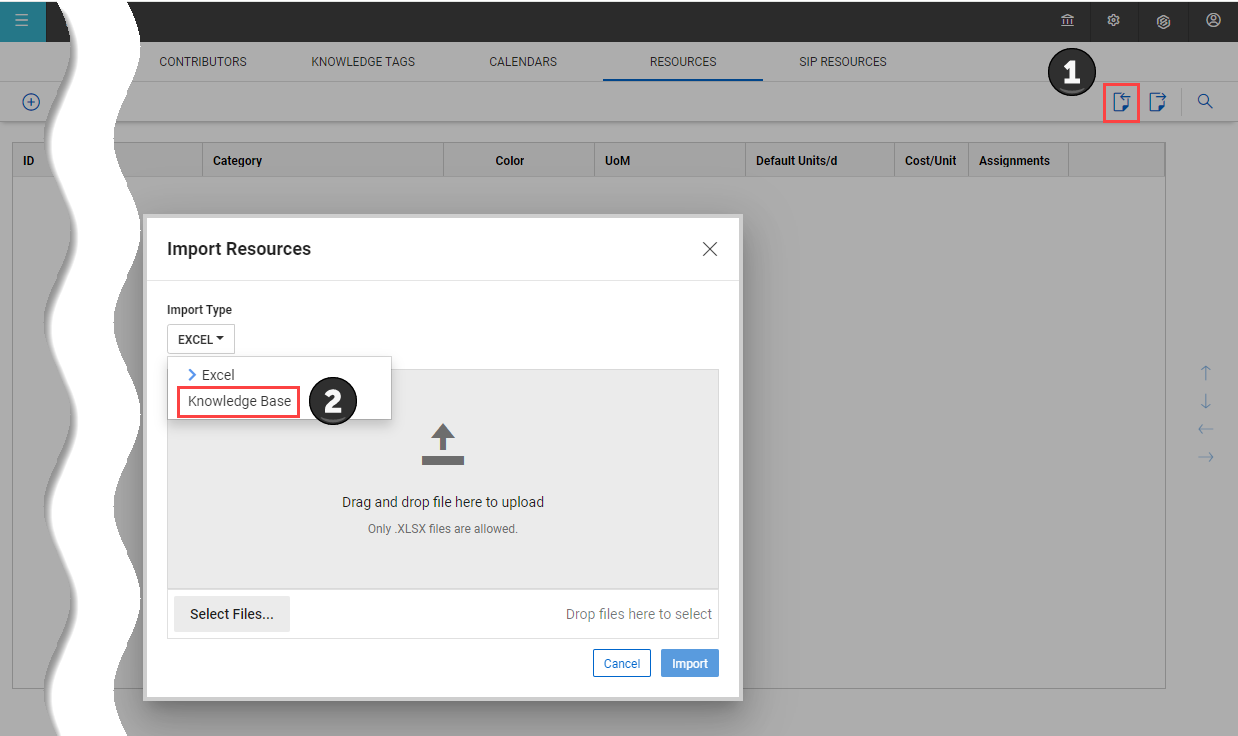Click the add resource plus icon
This screenshot has width=1238, height=736.
click(31, 102)
